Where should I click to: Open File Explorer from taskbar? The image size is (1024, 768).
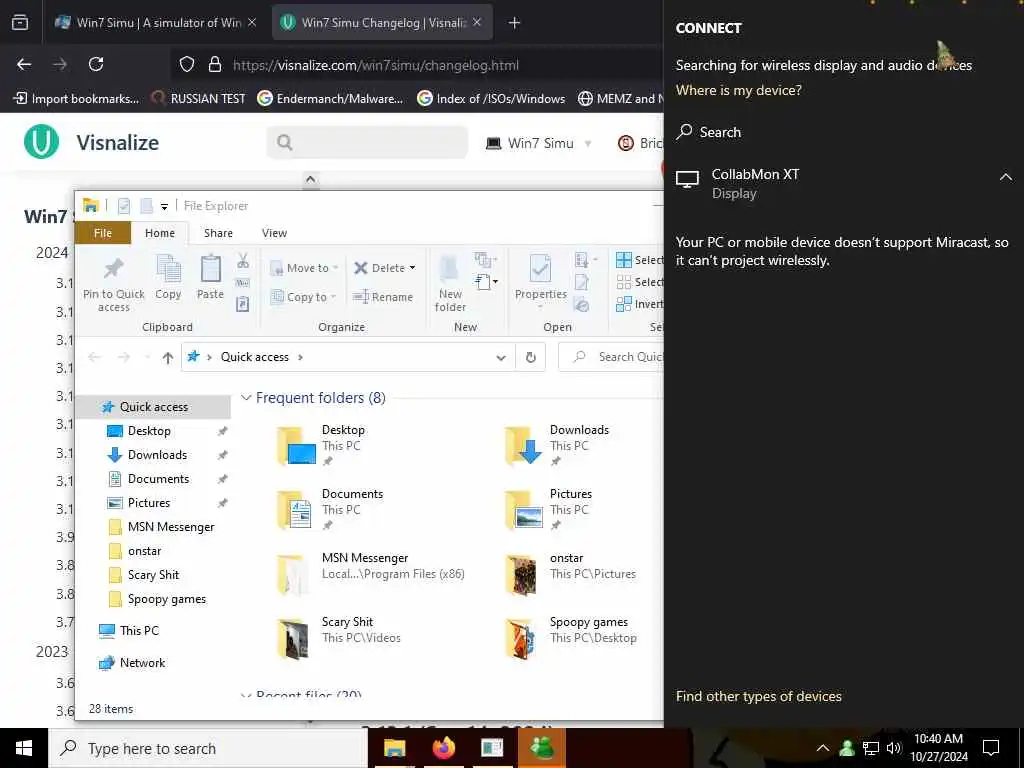394,748
